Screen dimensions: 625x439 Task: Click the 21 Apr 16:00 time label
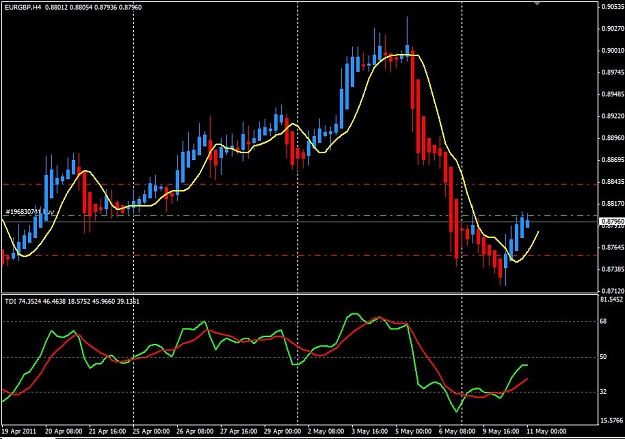107,431
